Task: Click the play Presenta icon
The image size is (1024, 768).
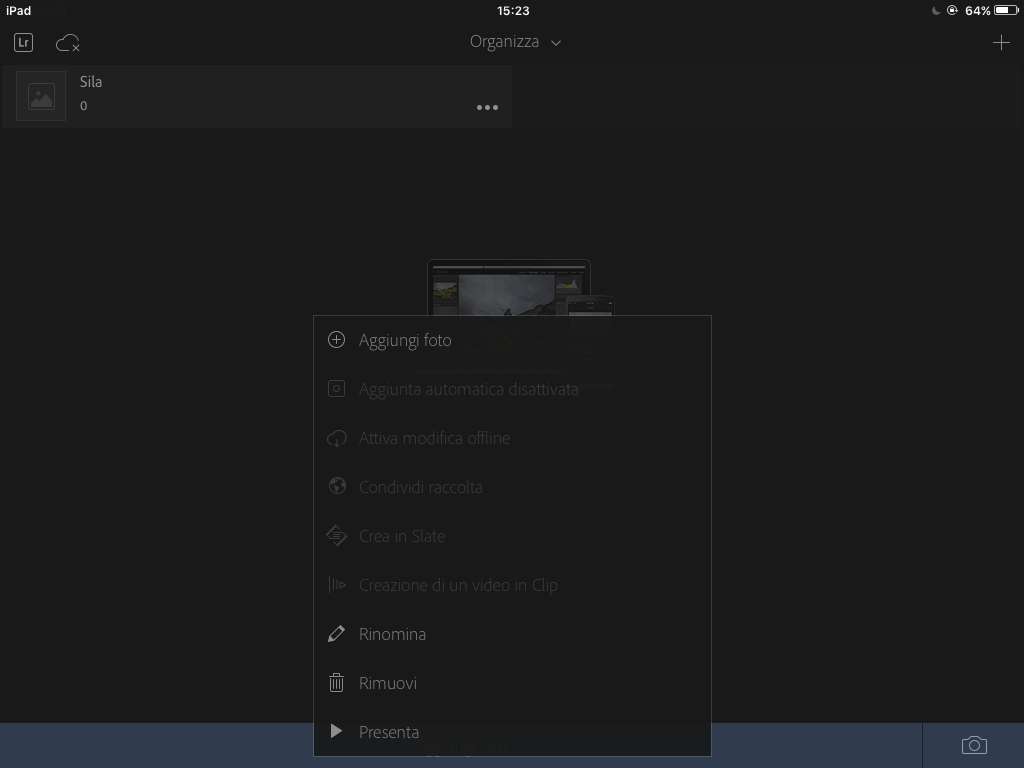Action: coord(336,731)
